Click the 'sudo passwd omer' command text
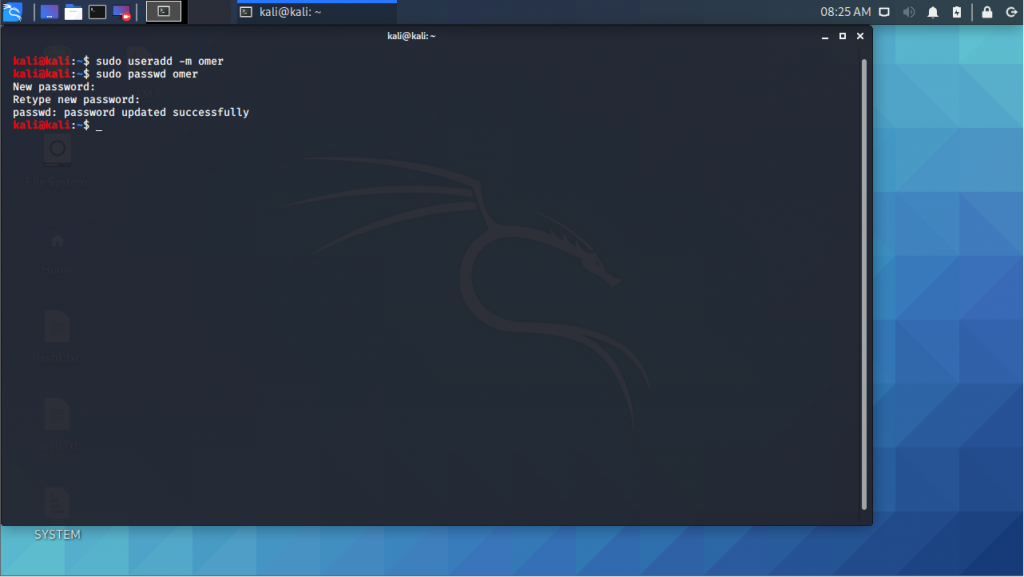1024x577 pixels. click(147, 74)
